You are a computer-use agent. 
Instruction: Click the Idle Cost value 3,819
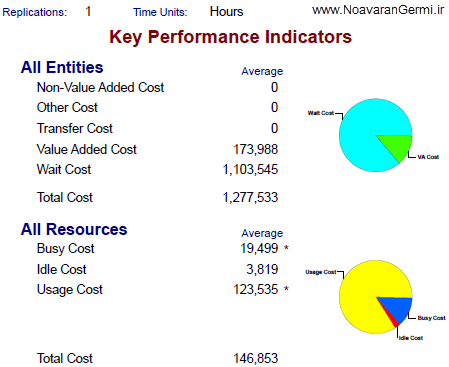262,269
